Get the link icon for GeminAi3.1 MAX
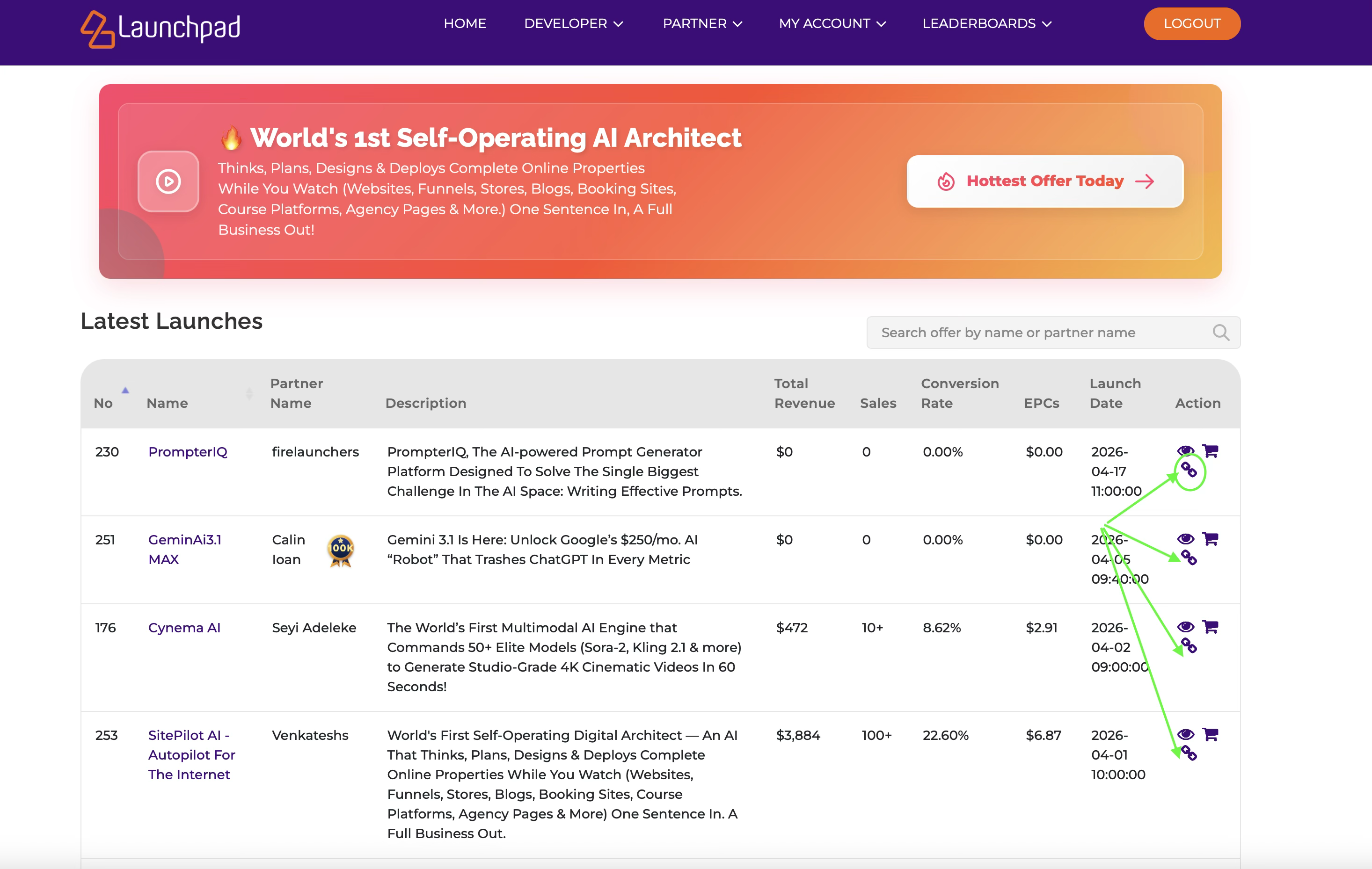This screenshot has width=1372, height=869. (1189, 558)
